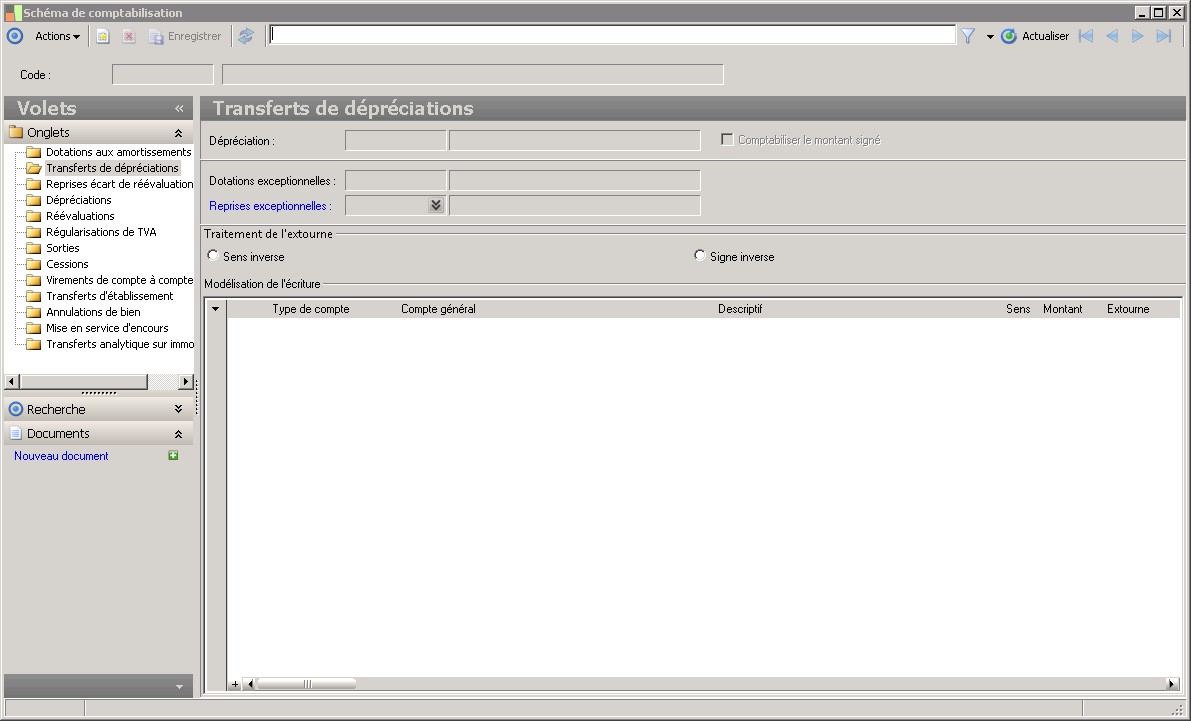Screen dimensions: 1191x721
Task: Click the delete record red X icon
Action: pyautogui.click(x=128, y=36)
